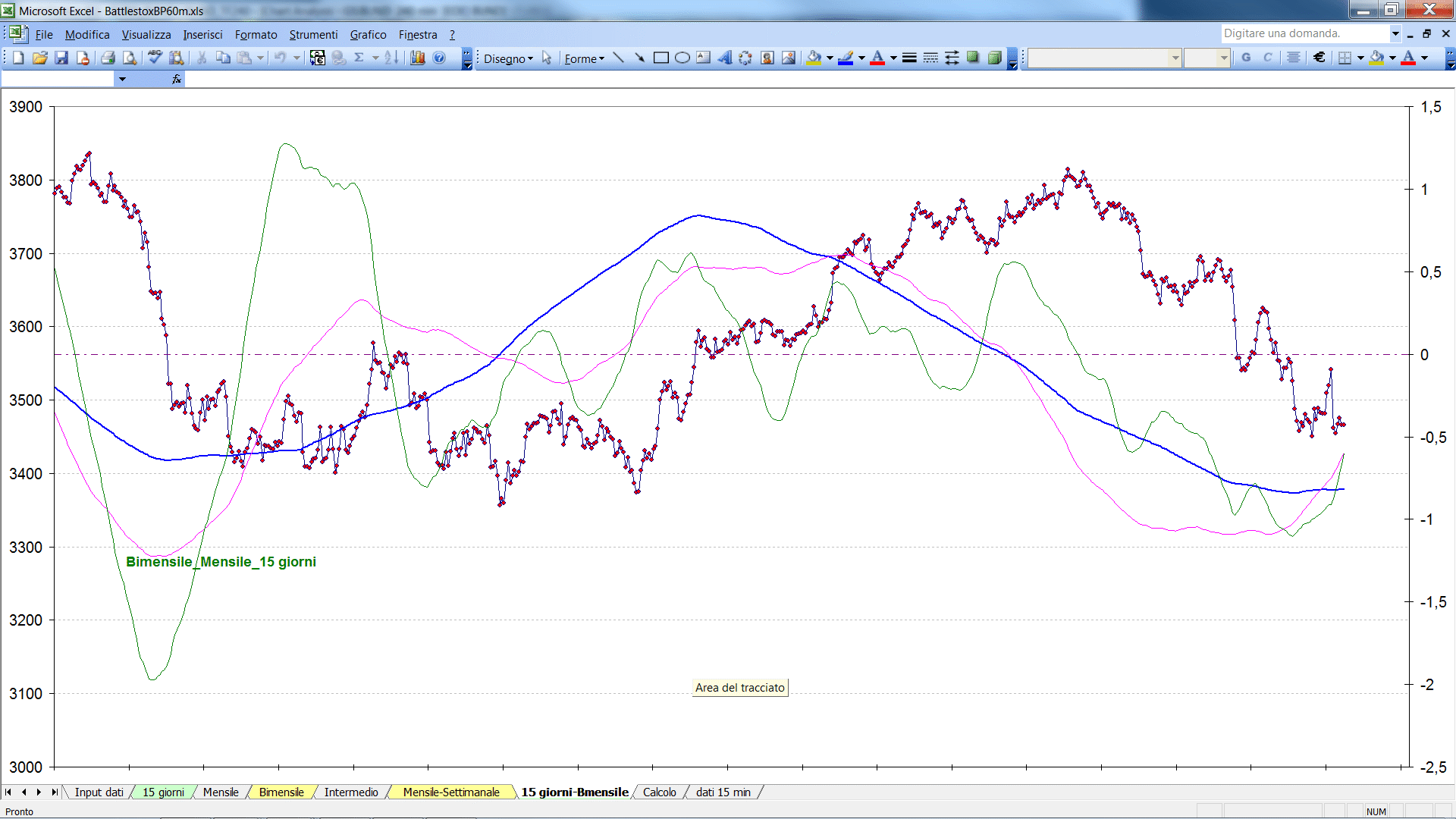This screenshot has height=819, width=1456.
Task: Click the insert function fx button
Action: (x=177, y=79)
